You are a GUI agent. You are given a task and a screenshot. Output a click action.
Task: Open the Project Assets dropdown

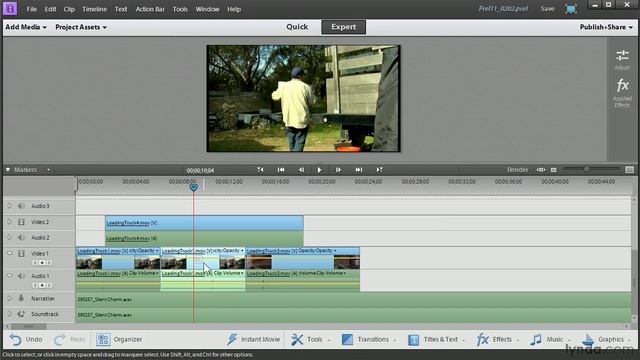[x=81, y=27]
